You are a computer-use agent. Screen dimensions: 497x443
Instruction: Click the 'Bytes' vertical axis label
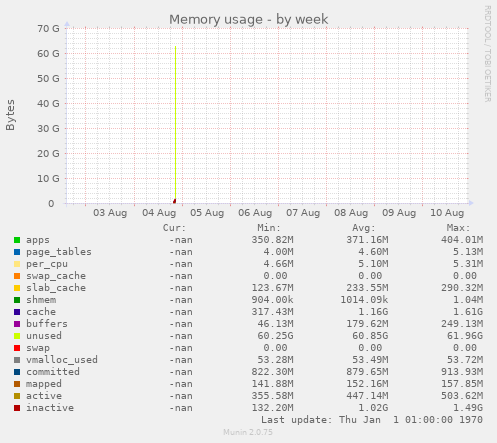[10, 115]
